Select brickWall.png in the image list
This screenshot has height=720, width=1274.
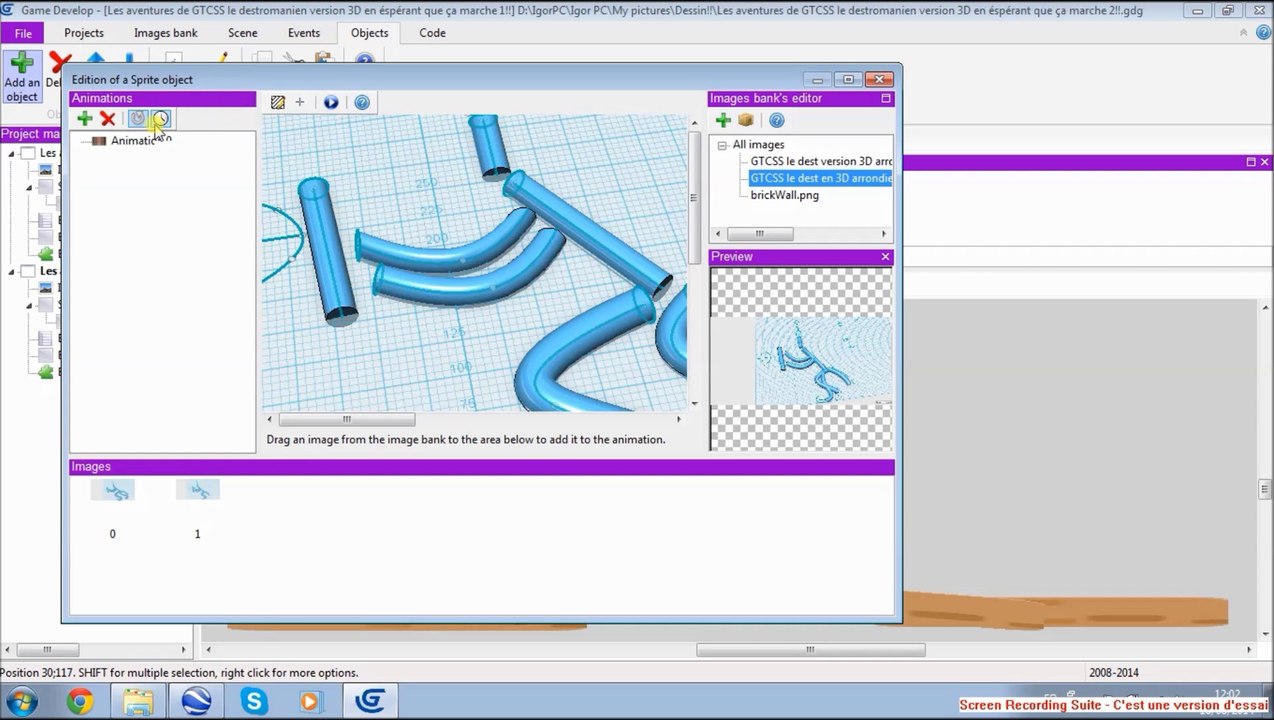coord(784,195)
